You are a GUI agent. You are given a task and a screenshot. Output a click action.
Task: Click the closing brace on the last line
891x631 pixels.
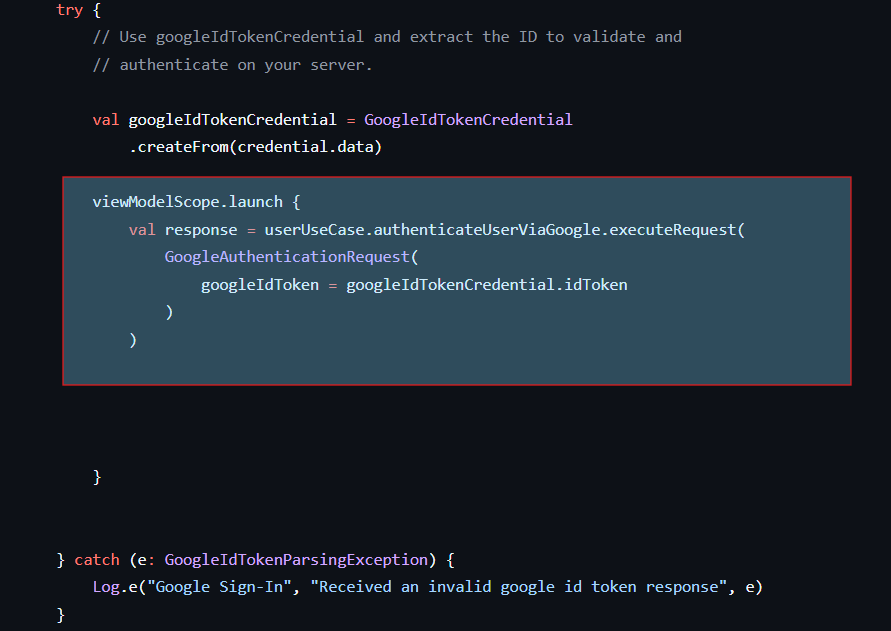(x=61, y=614)
